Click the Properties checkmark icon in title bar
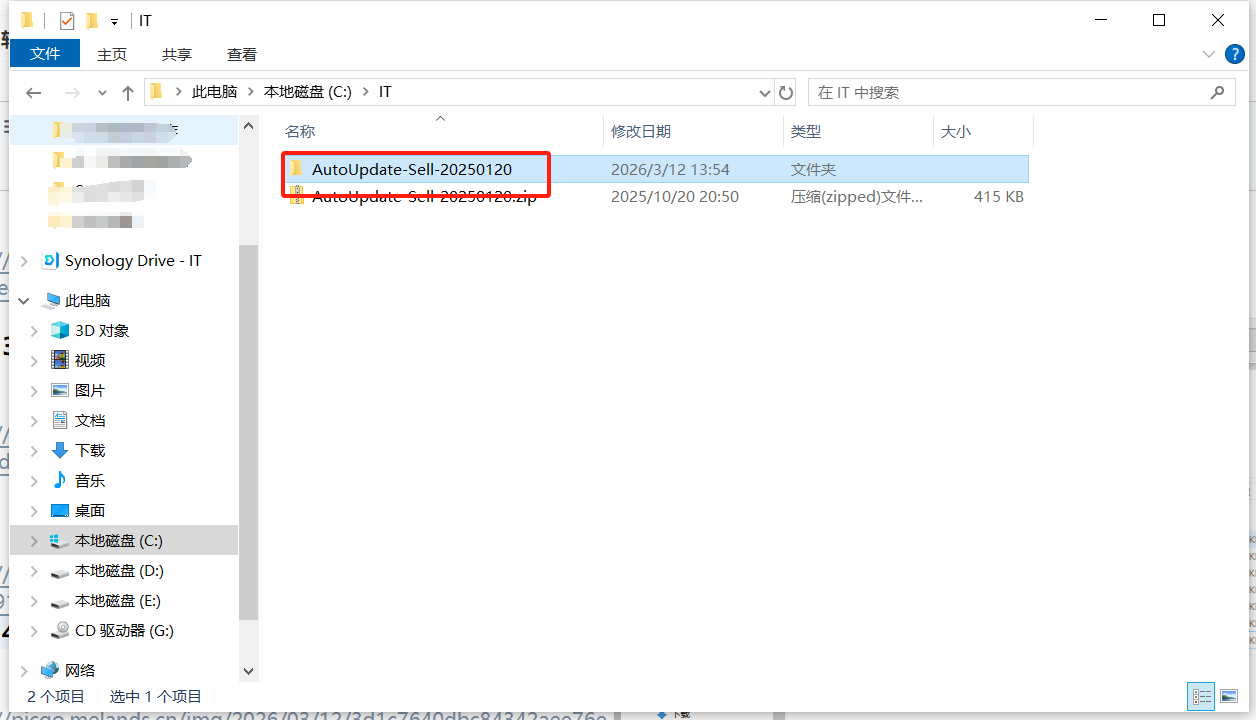Image resolution: width=1256 pixels, height=720 pixels. 67,21
